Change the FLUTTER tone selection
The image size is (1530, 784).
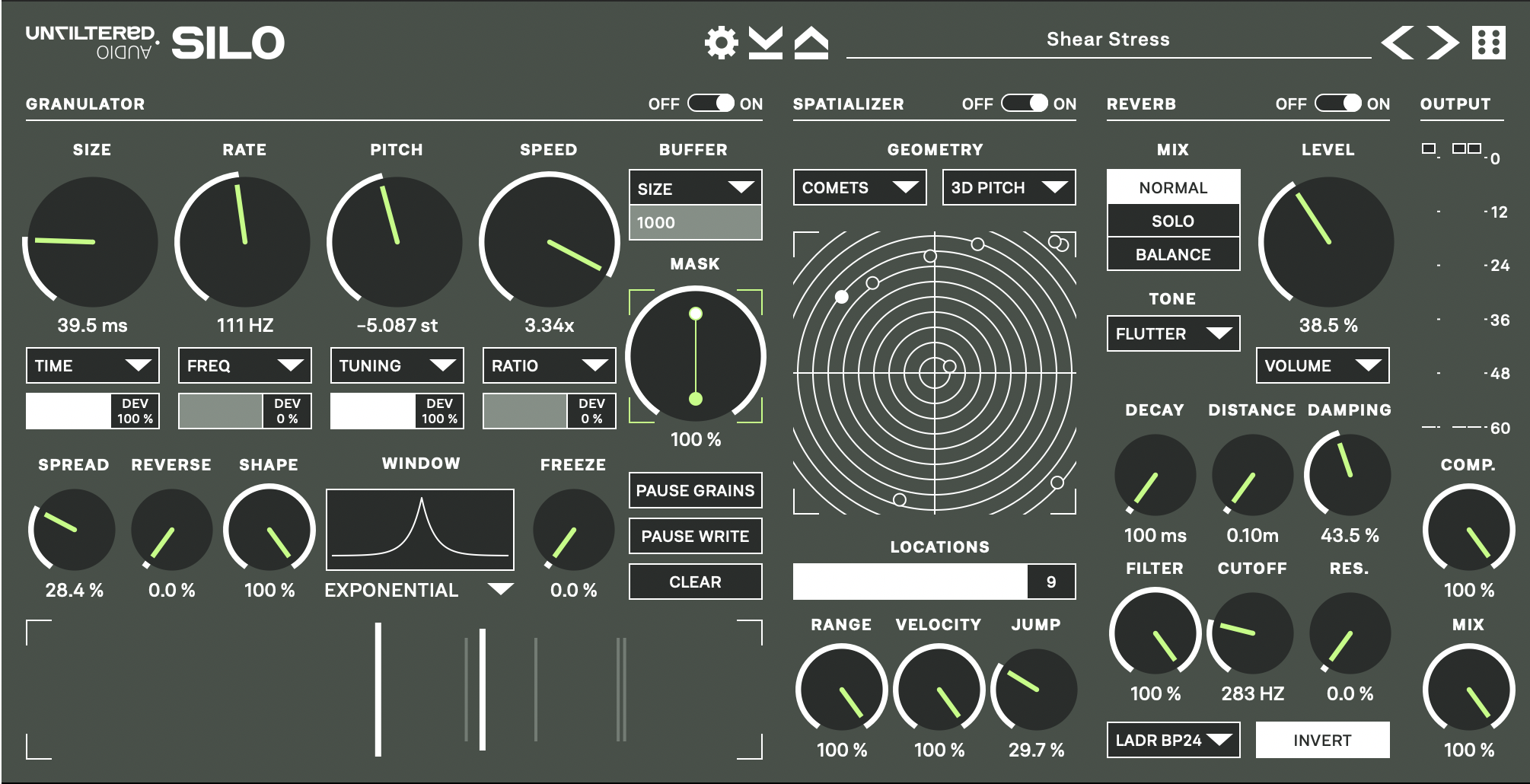click(1172, 333)
